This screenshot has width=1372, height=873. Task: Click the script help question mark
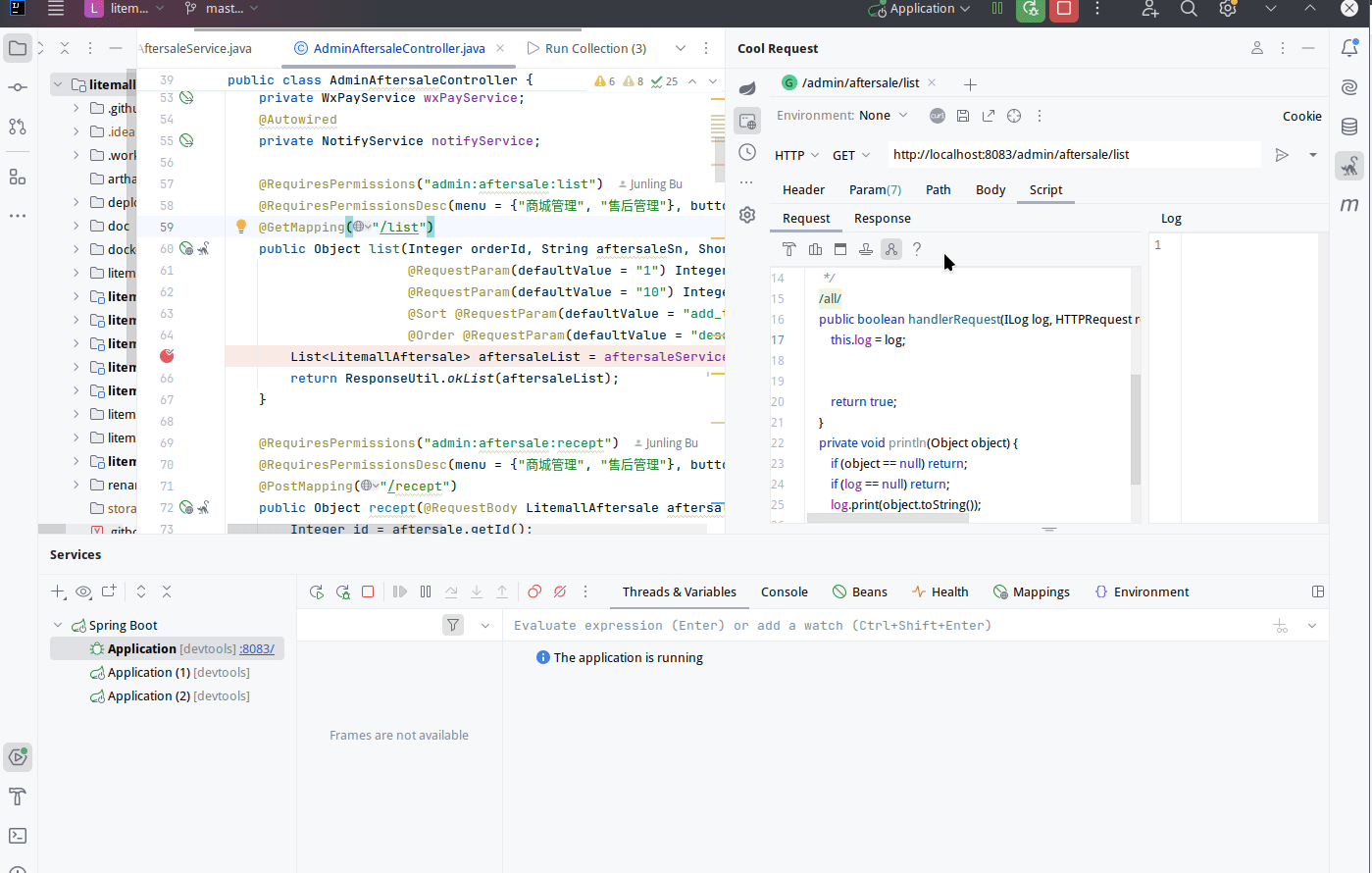[x=917, y=249]
